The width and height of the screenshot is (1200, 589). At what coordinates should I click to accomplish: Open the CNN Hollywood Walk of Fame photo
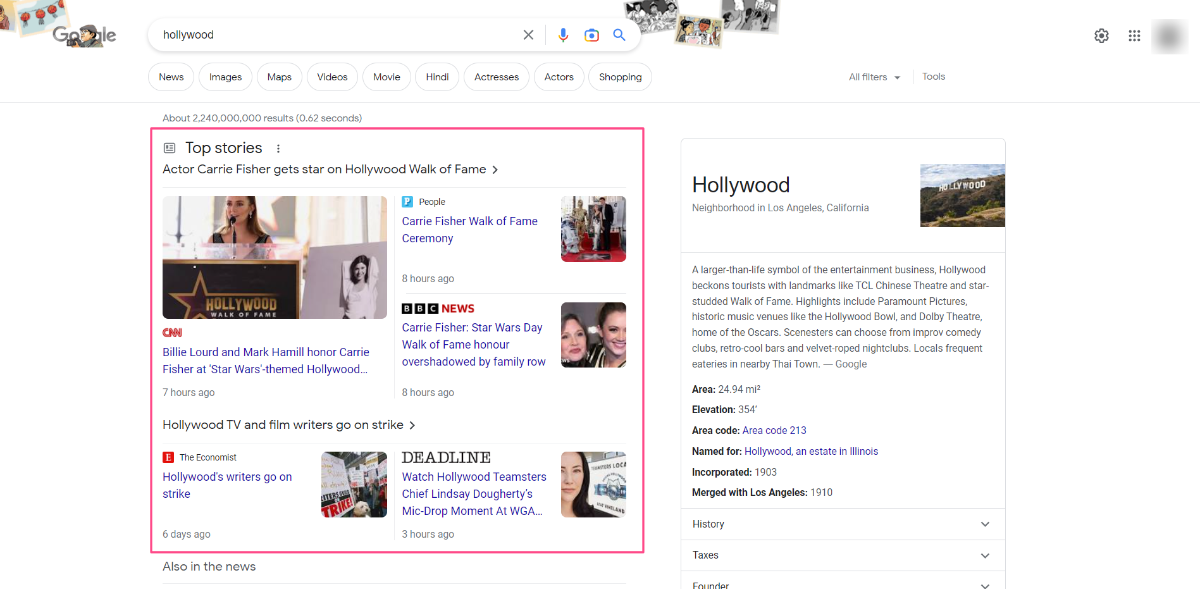pyautogui.click(x=275, y=257)
